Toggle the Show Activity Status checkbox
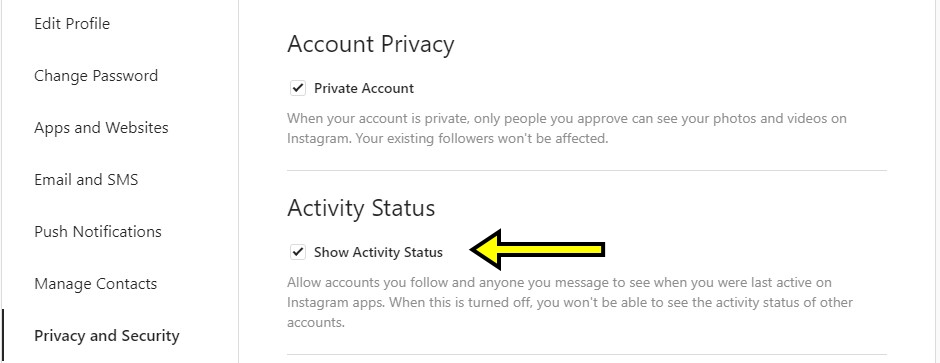Viewport: 940px width, 363px height. click(298, 252)
